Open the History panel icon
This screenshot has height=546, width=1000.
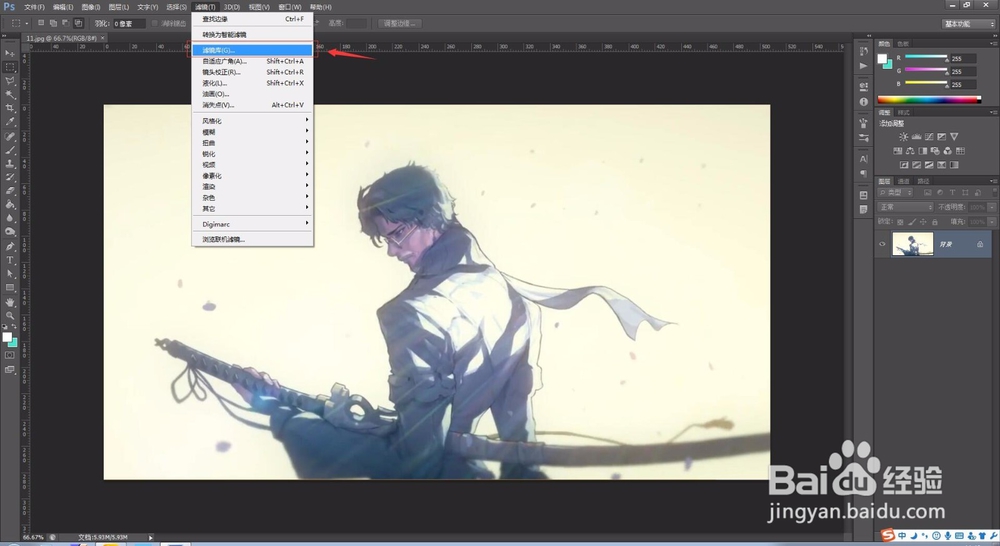click(x=864, y=52)
